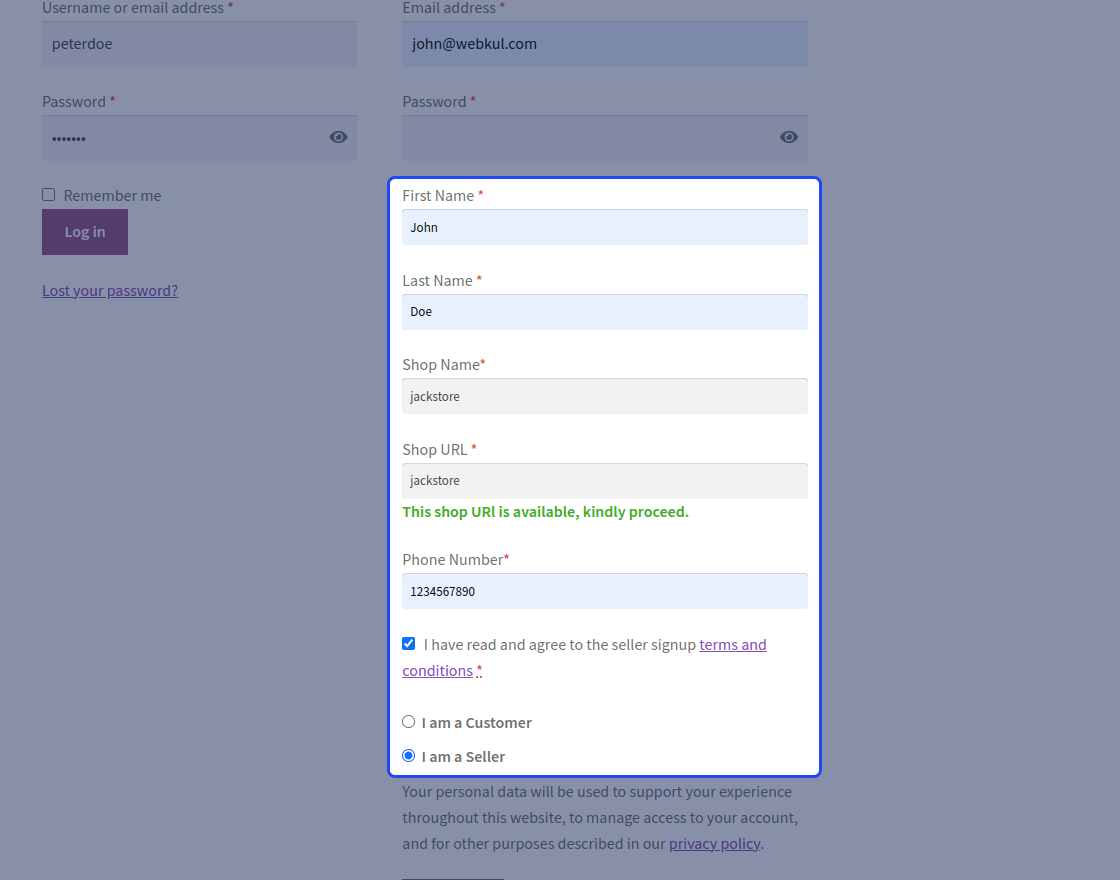Select the First Name field containing John
The width and height of the screenshot is (1120, 880).
coord(604,227)
